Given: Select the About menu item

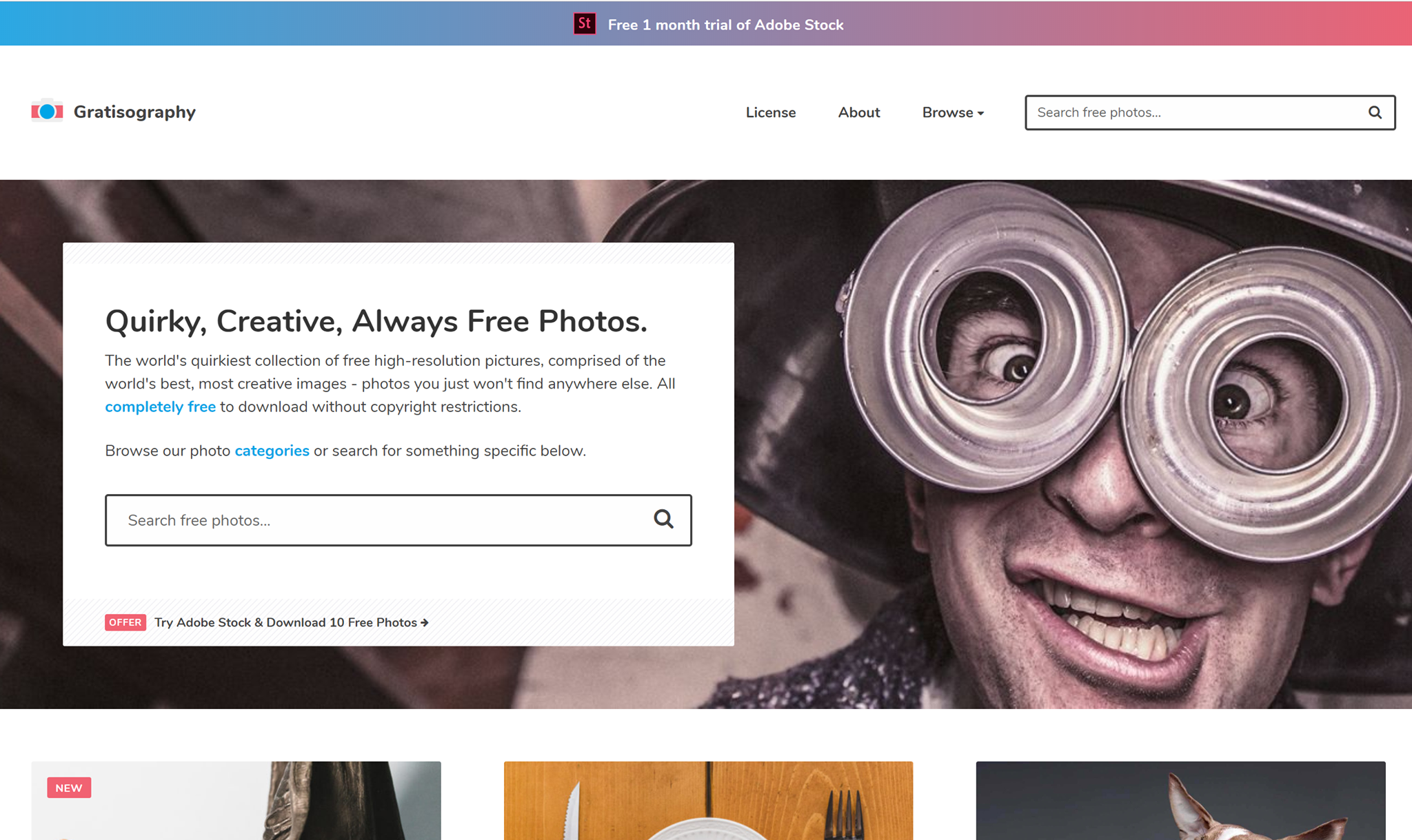Looking at the screenshot, I should 859,112.
